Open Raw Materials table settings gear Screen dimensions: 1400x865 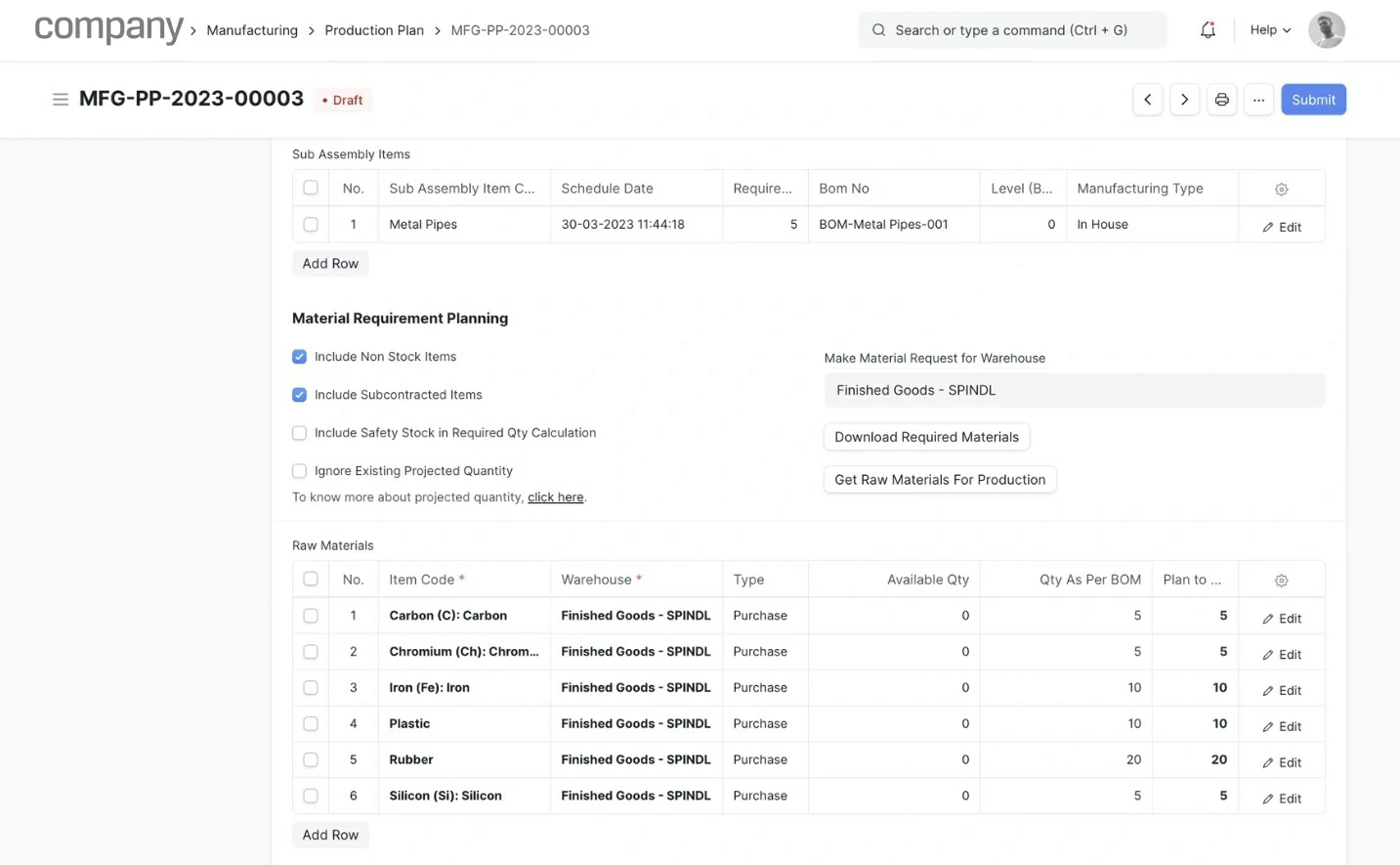1281,581
